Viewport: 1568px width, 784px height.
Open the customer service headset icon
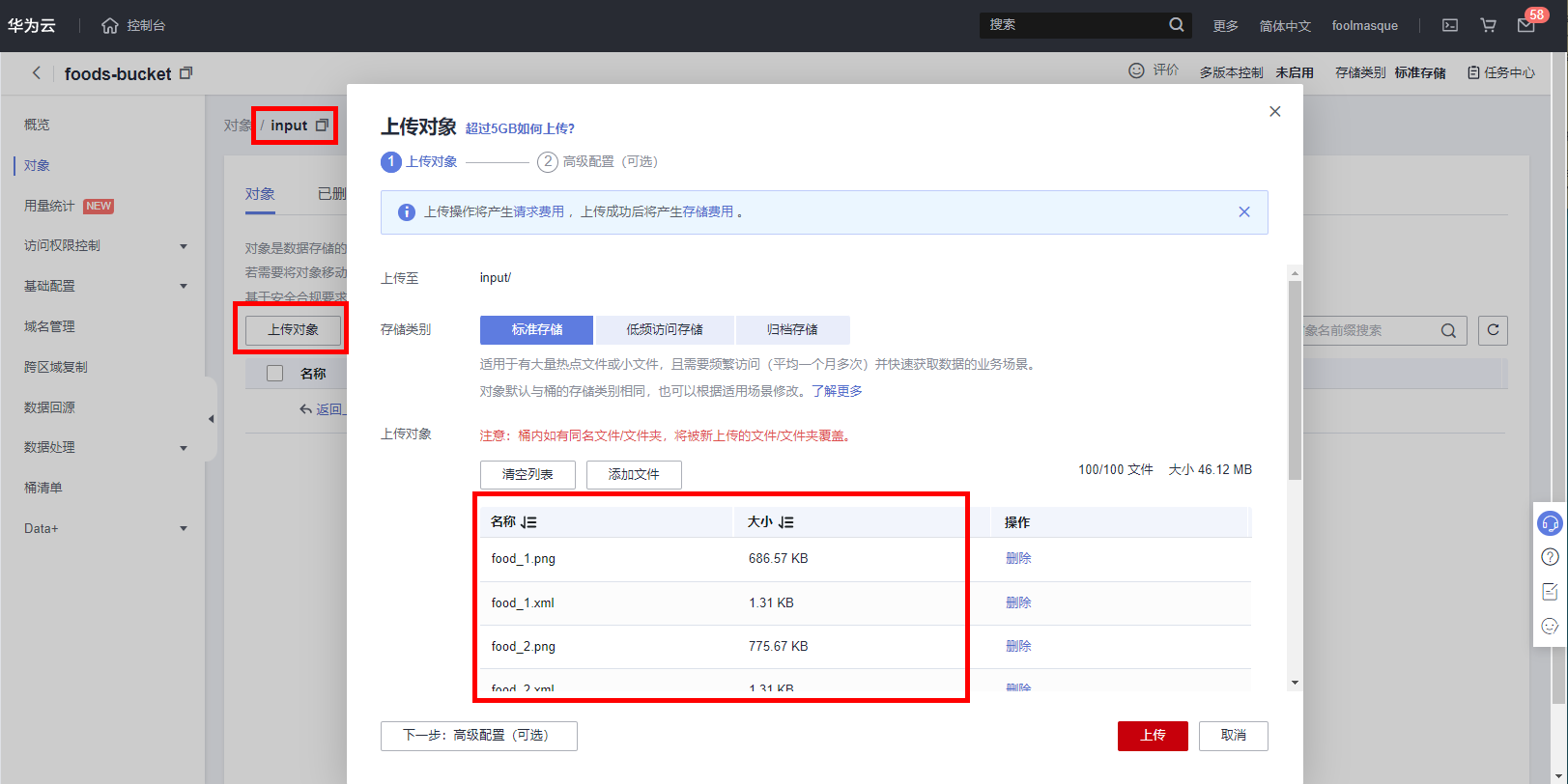tap(1550, 523)
